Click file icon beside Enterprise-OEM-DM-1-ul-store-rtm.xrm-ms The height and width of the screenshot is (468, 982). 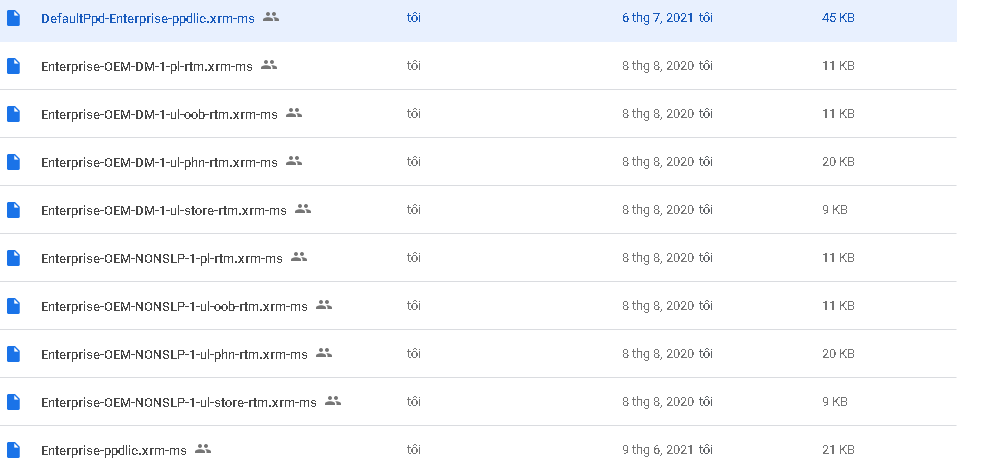(13, 210)
